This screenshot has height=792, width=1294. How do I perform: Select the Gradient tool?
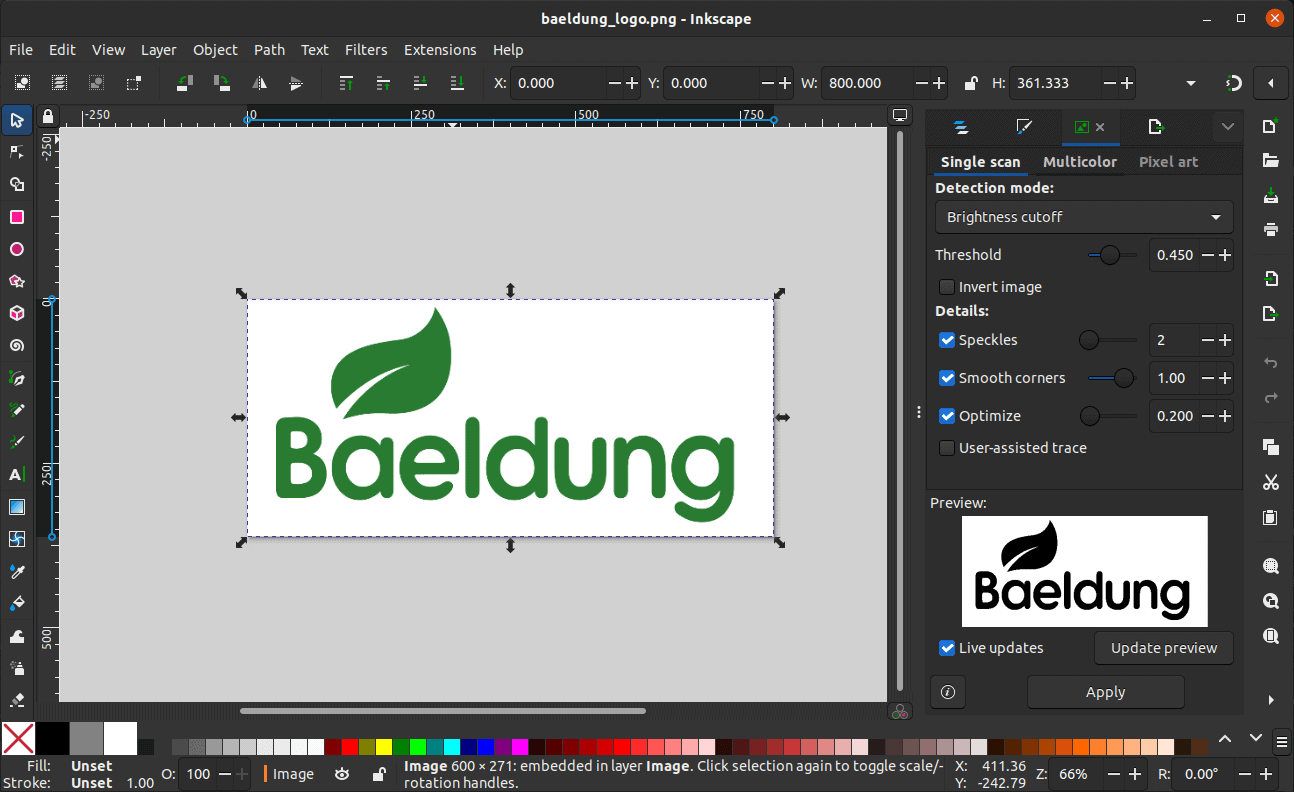pos(16,507)
